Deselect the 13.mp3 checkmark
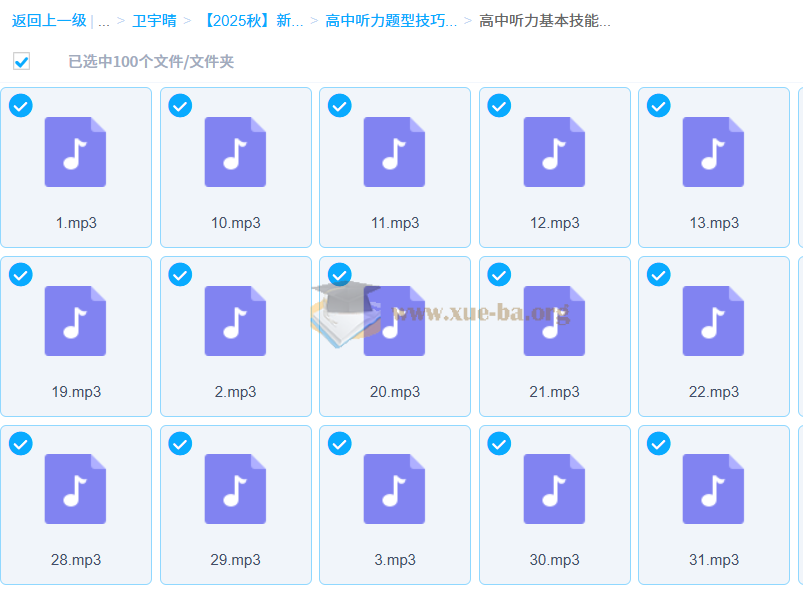The width and height of the screenshot is (803, 590). point(658,106)
